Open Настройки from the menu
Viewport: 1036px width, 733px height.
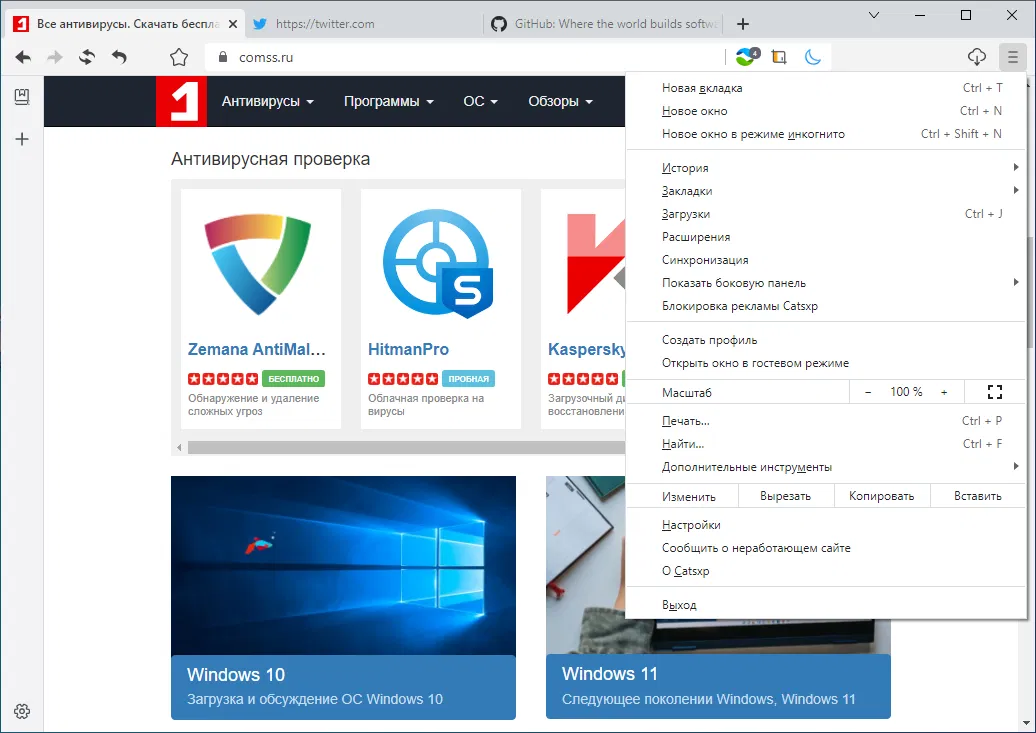pos(826,525)
